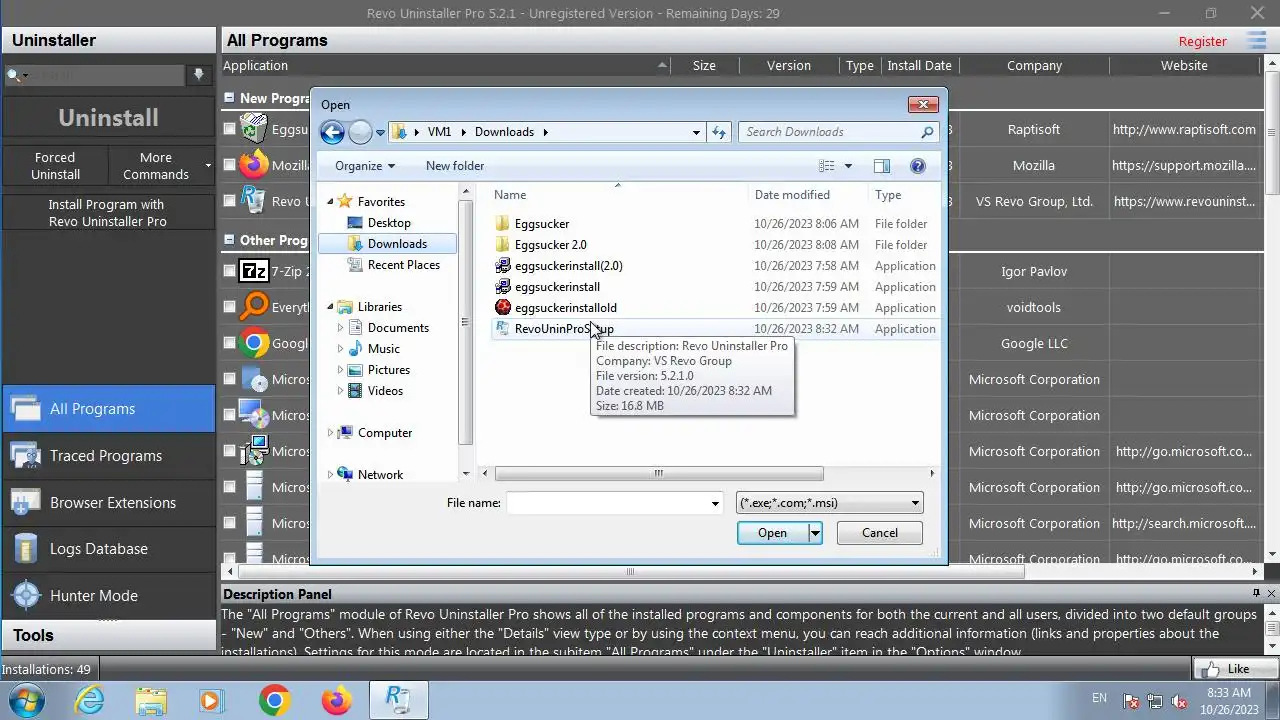Expand the address bar path dropdown
This screenshot has width=1280, height=720.
(x=696, y=132)
